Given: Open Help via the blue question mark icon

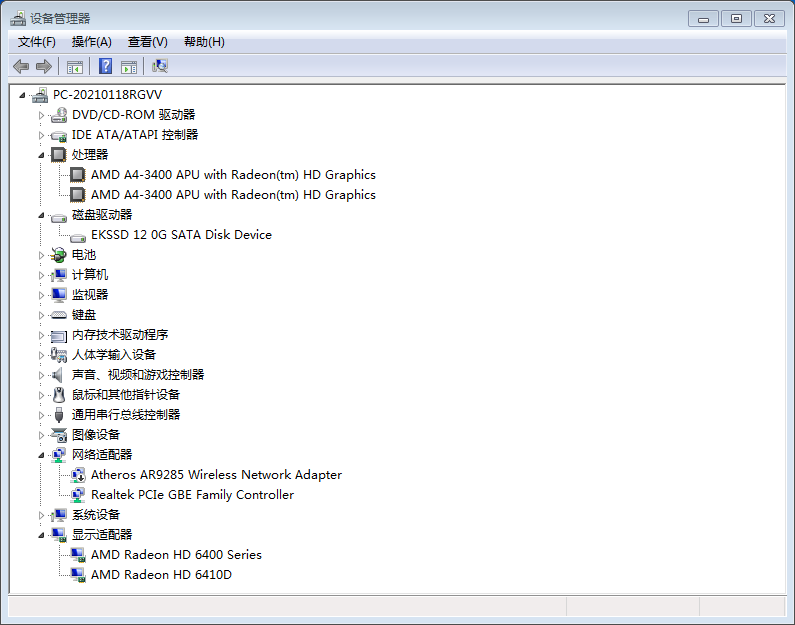Looking at the screenshot, I should click(x=105, y=66).
